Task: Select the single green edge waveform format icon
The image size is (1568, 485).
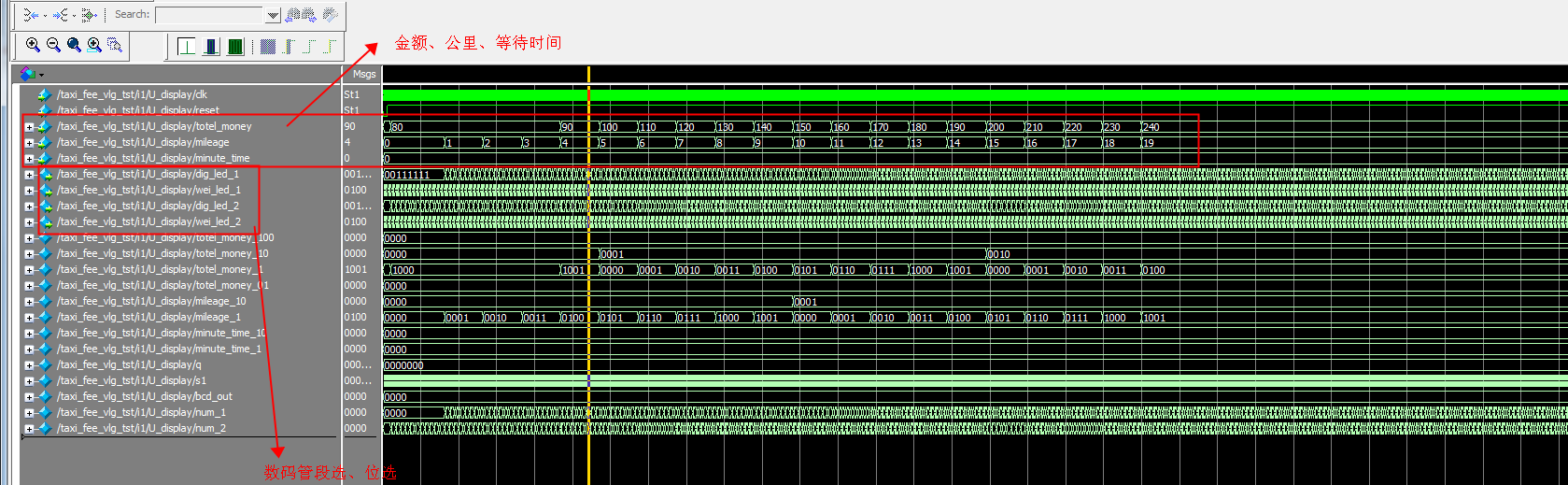Action: click(187, 46)
